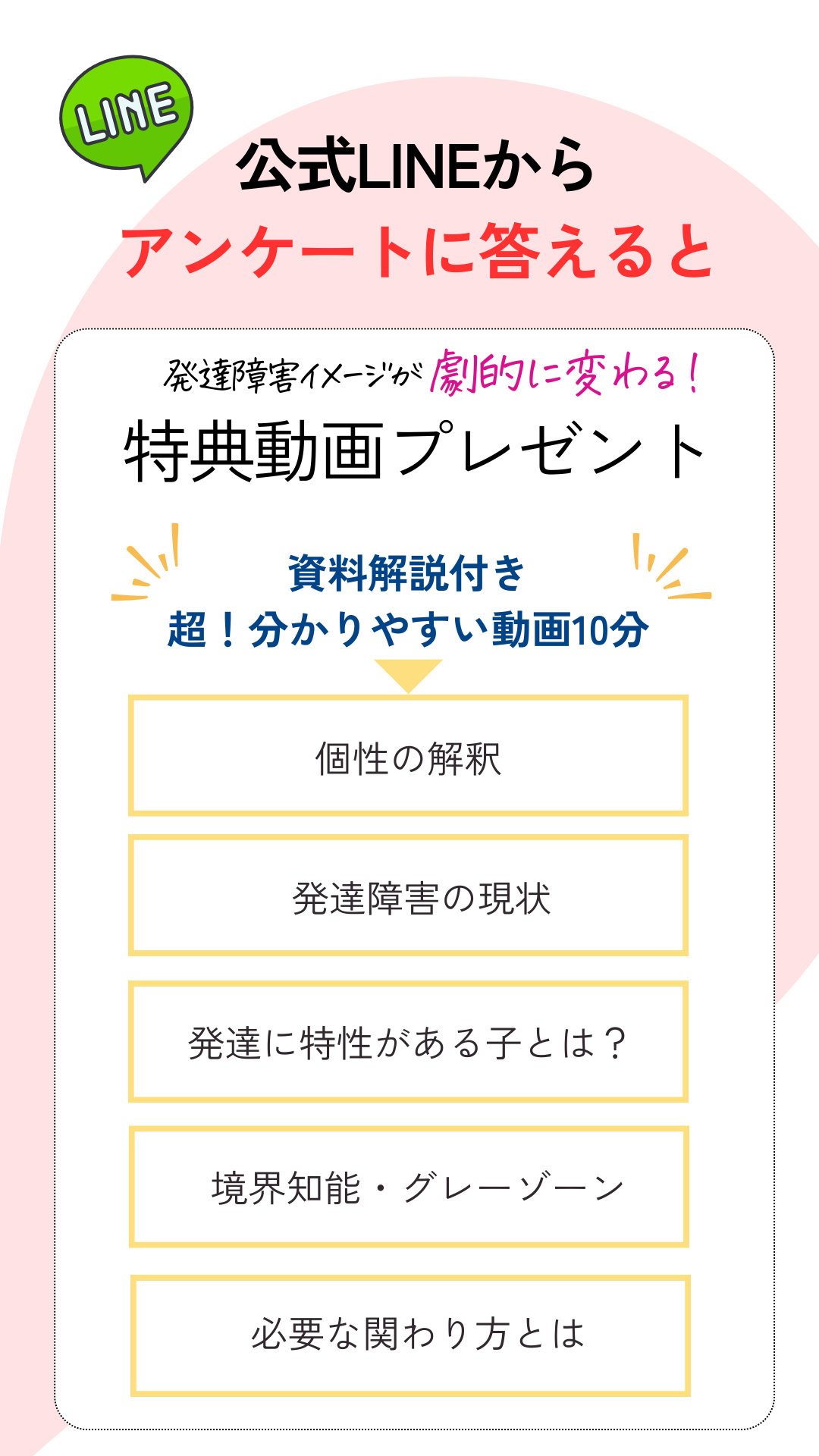Click the left yellow sparkle burst decoration
Screen dimensions: 819x1456
click(149, 565)
